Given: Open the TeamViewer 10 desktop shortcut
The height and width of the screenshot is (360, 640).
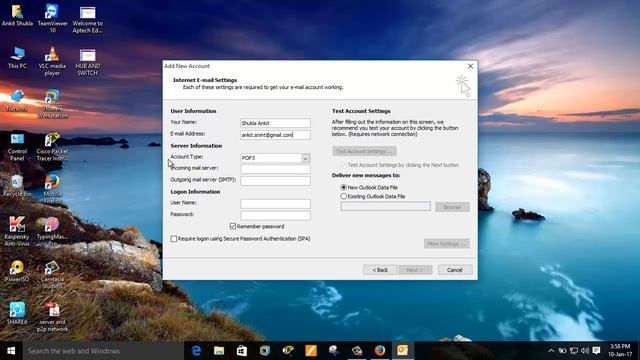Looking at the screenshot, I should (x=52, y=18).
